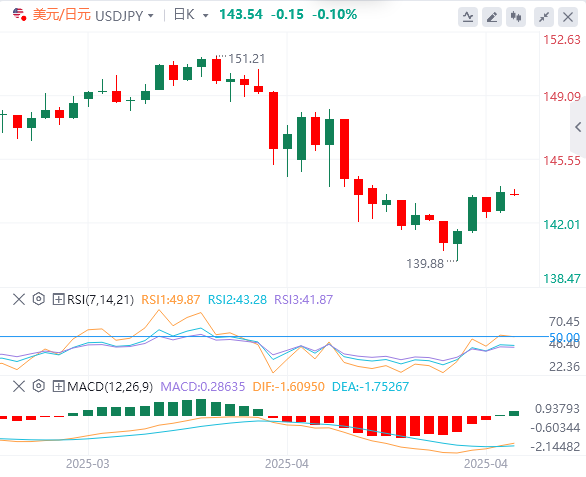Screen dimensions: 586x477
Task: Remove the MACD indicator with its X
Action: [19, 386]
